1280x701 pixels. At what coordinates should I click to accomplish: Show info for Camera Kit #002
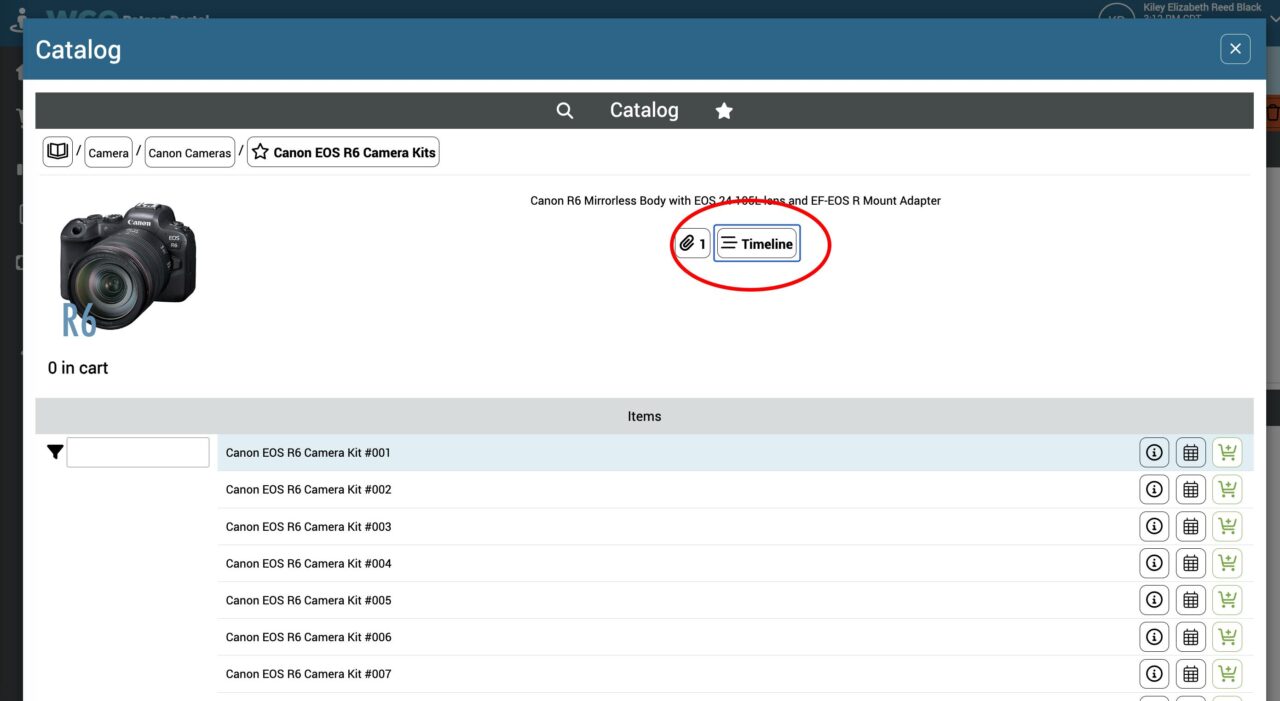(1154, 490)
